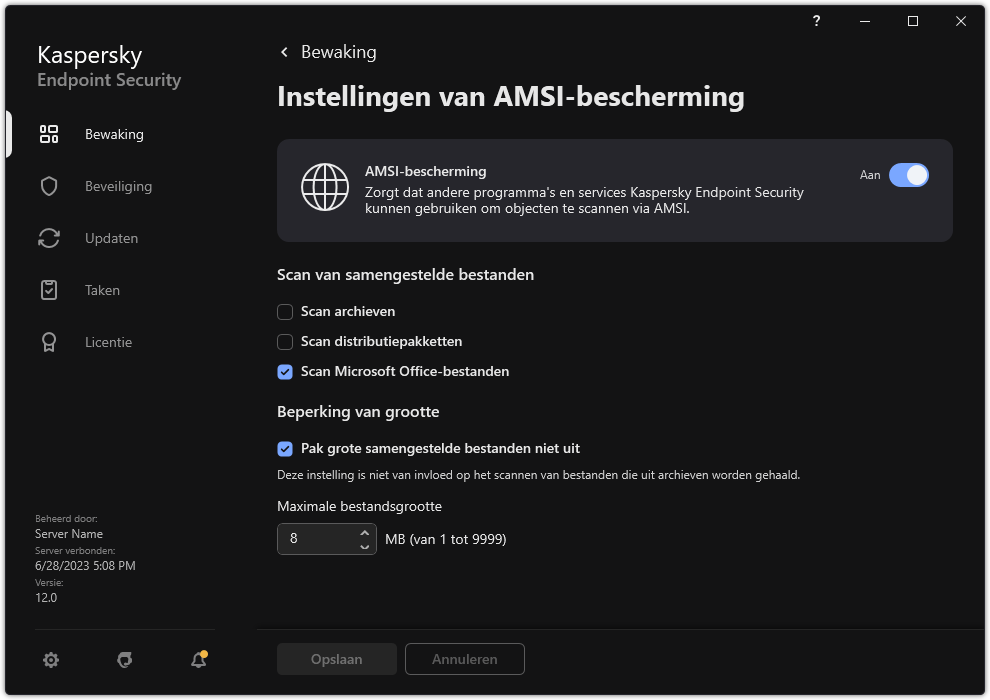Select the Licentie key icon

(48, 342)
